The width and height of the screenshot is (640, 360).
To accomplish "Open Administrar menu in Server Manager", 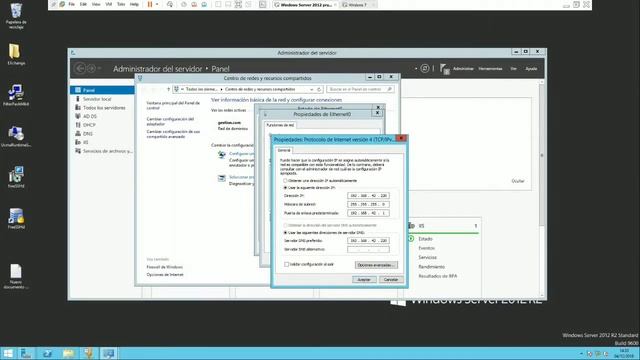I will point(463,69).
